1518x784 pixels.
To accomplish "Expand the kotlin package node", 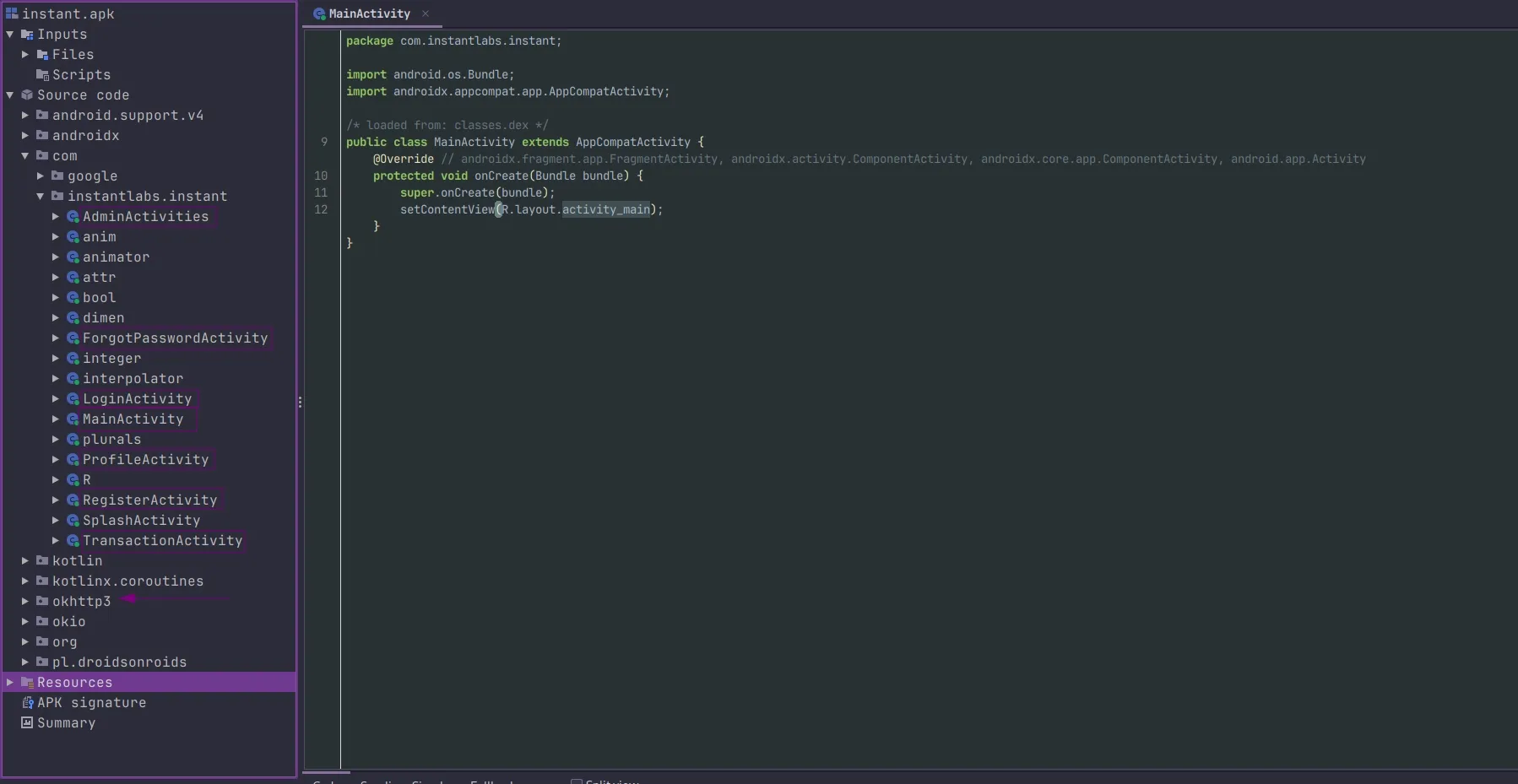I will coord(25,561).
